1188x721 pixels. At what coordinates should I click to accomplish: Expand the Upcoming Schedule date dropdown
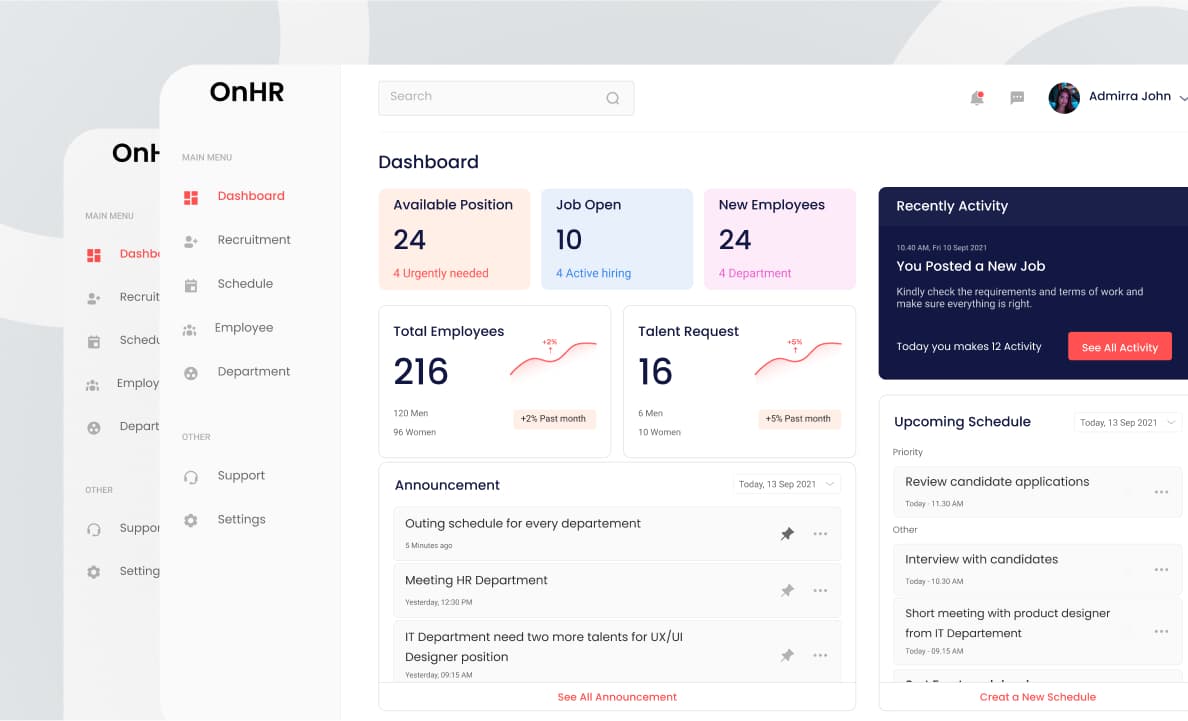(x=1127, y=423)
